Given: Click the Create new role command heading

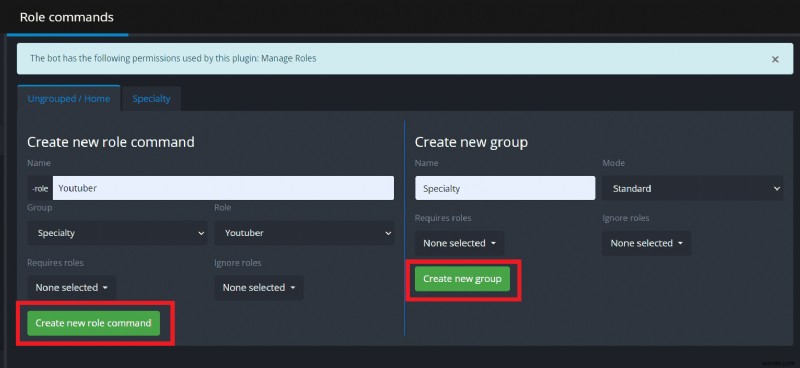Looking at the screenshot, I should 111,142.
